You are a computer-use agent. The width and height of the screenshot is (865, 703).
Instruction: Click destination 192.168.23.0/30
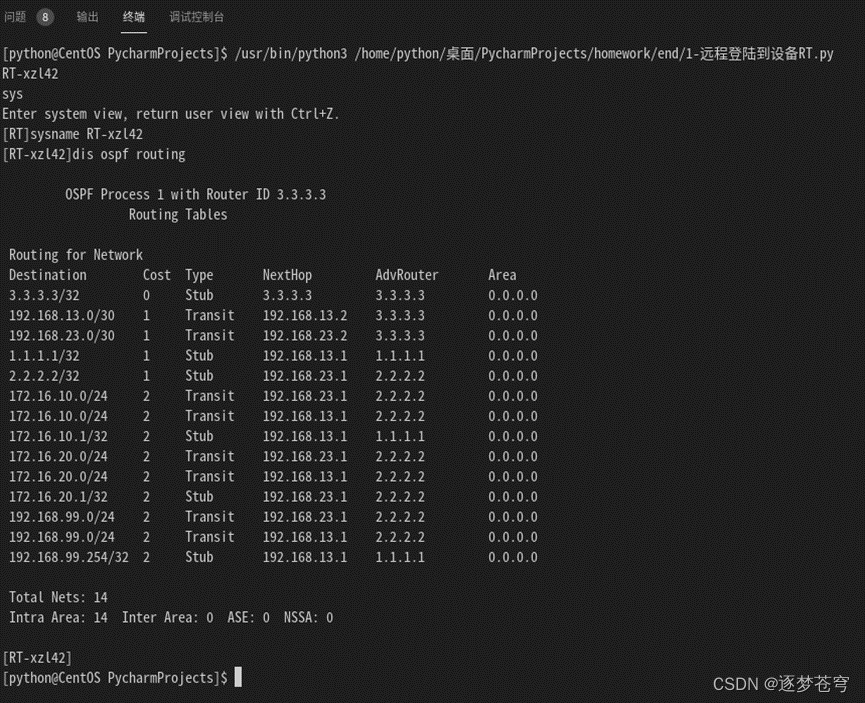(62, 335)
